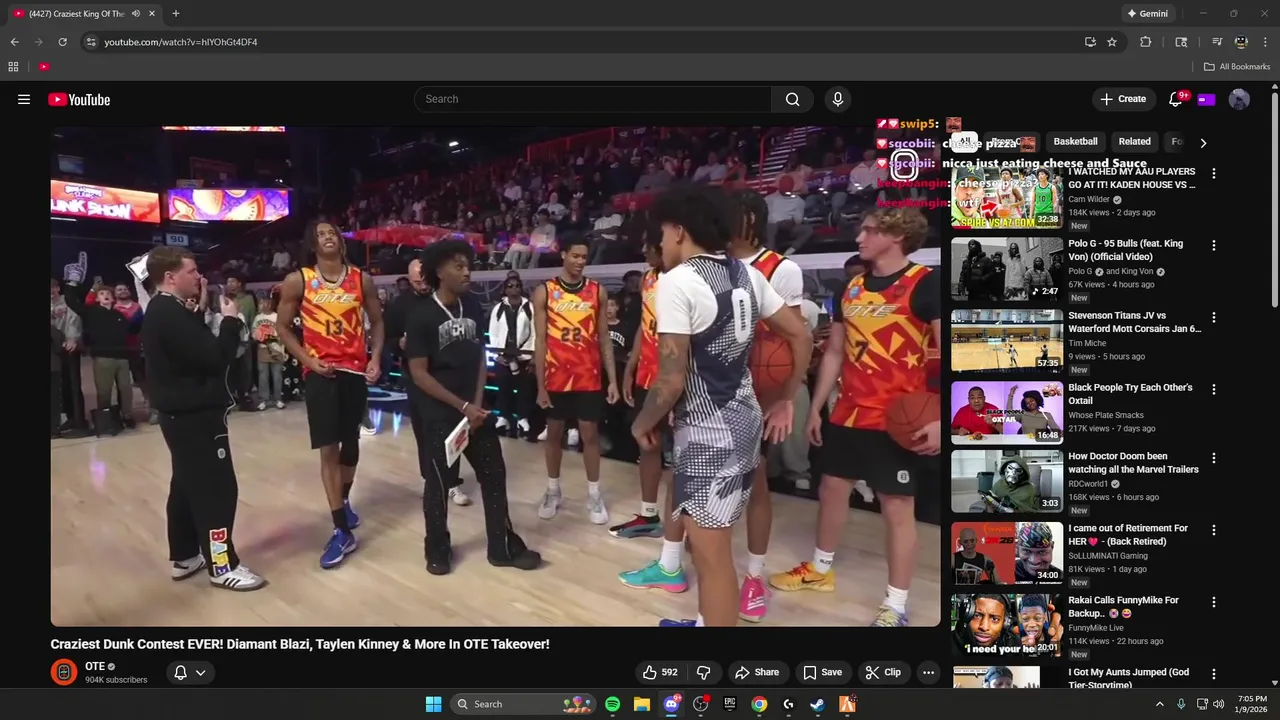
Task: Open Chrome profile avatar in toolbar
Action: [1241, 42]
